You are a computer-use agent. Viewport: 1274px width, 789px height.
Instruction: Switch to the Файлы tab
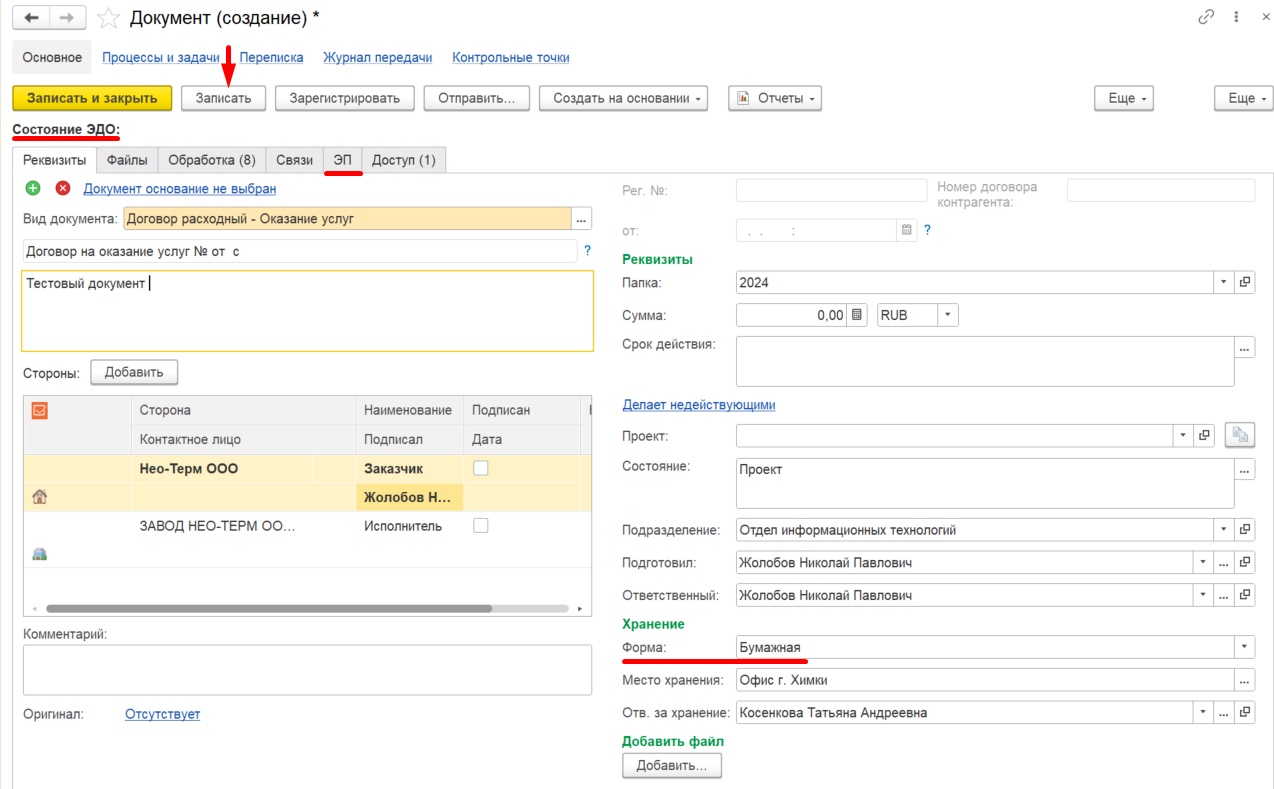tap(127, 160)
